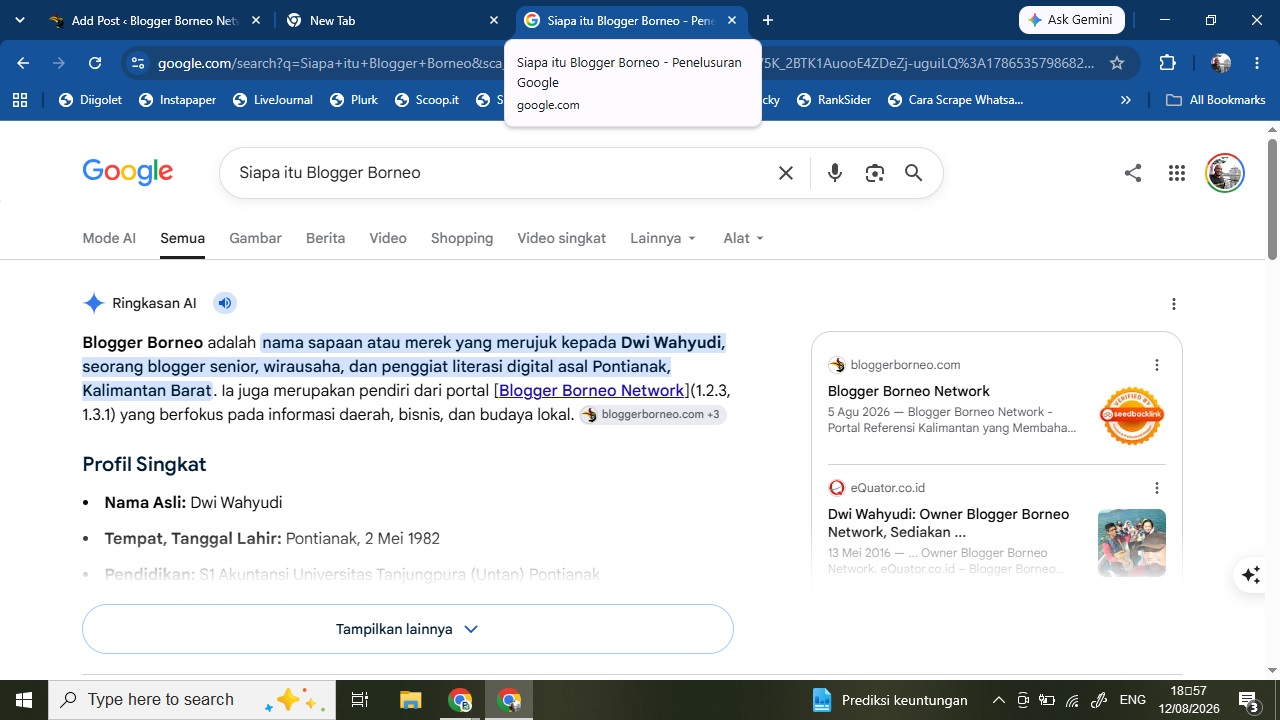
Task: Click the taskbar Type here to search box
Action: point(190,700)
